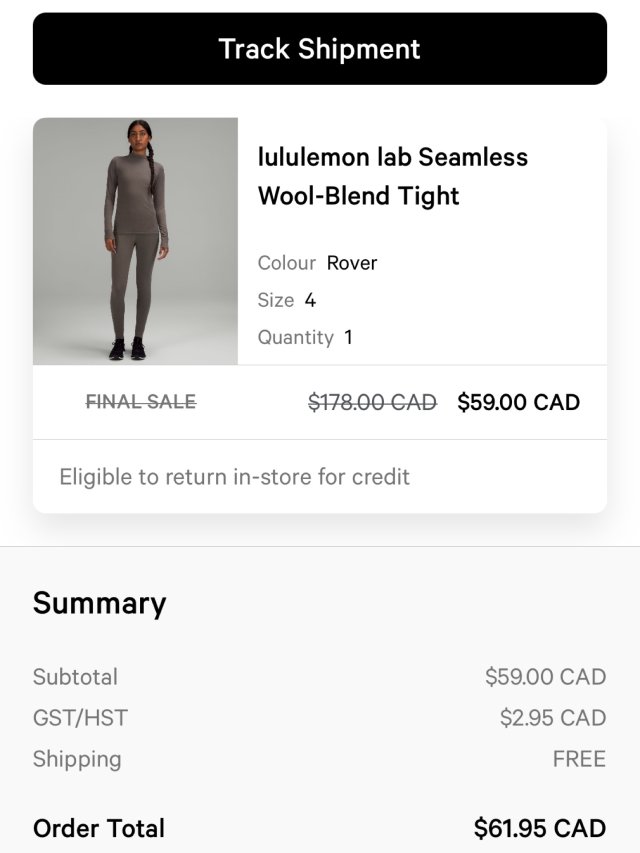
Task: Click the Shipping row
Action: (x=78, y=759)
